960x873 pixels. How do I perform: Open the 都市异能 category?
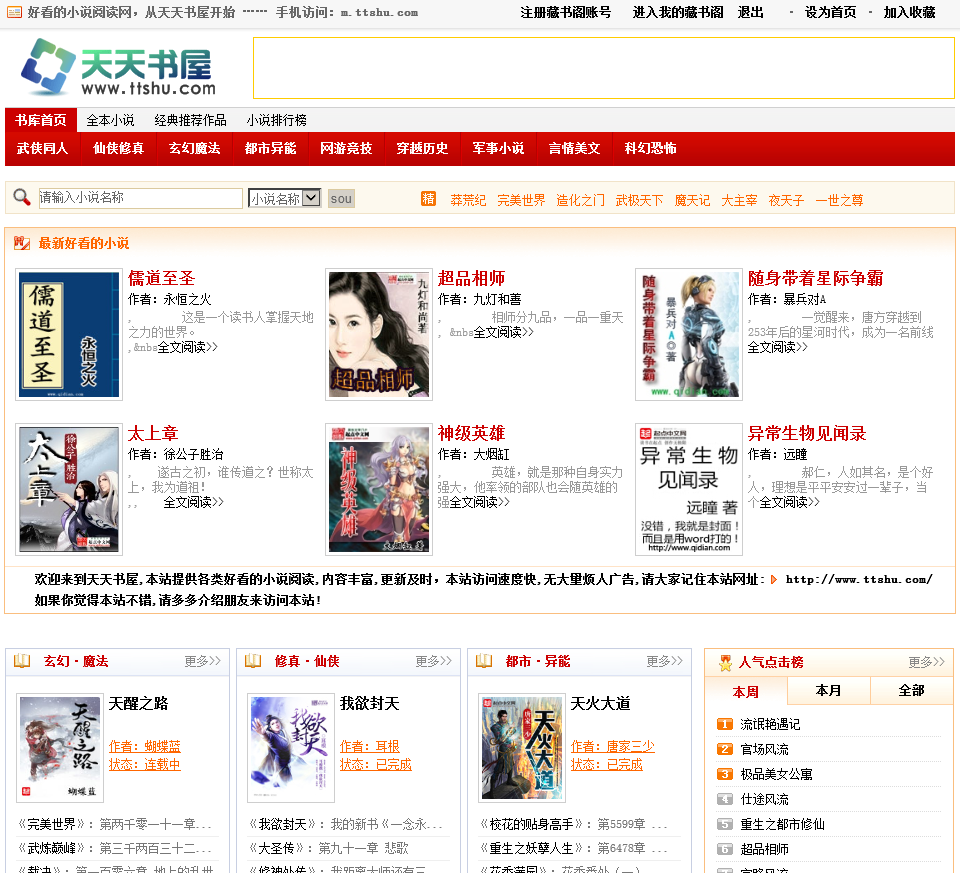270,148
